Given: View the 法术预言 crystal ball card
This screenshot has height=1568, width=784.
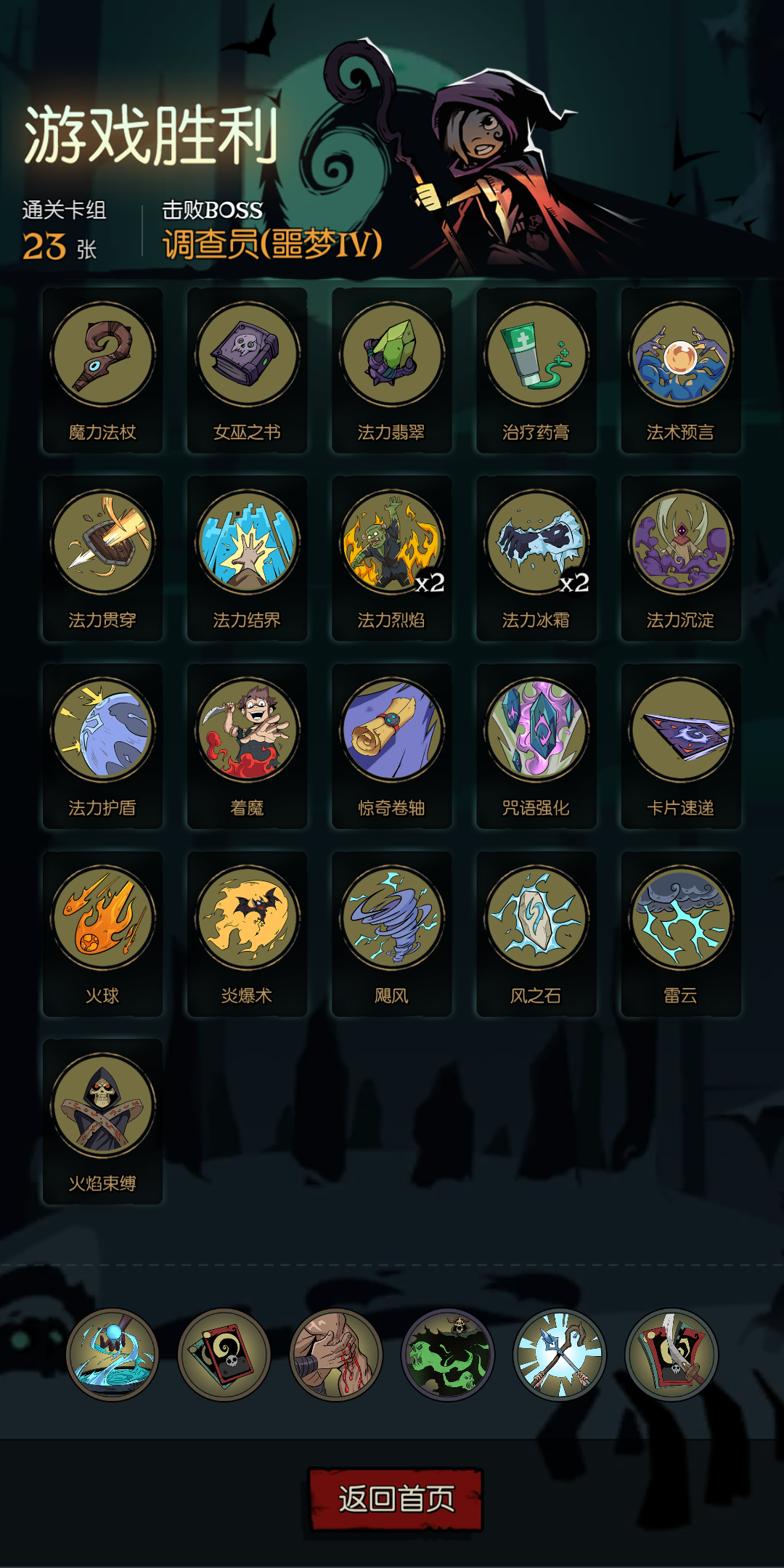Looking at the screenshot, I should click(x=681, y=370).
